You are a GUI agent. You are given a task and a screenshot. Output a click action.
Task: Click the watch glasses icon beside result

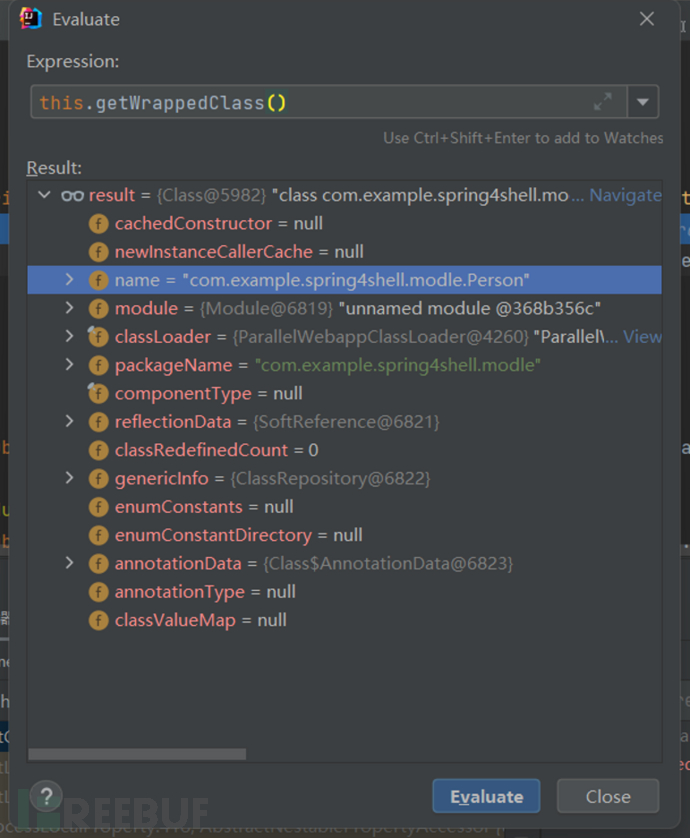(x=72, y=195)
